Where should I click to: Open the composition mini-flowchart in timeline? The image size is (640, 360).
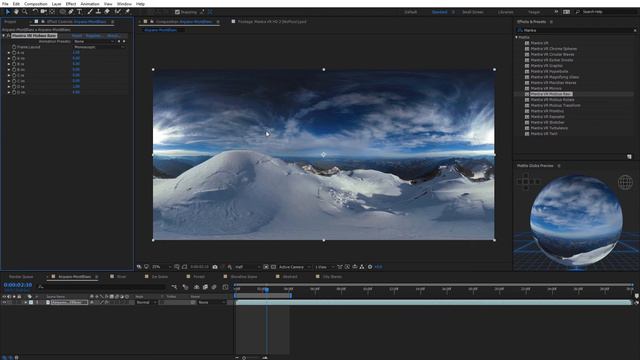(x=174, y=287)
